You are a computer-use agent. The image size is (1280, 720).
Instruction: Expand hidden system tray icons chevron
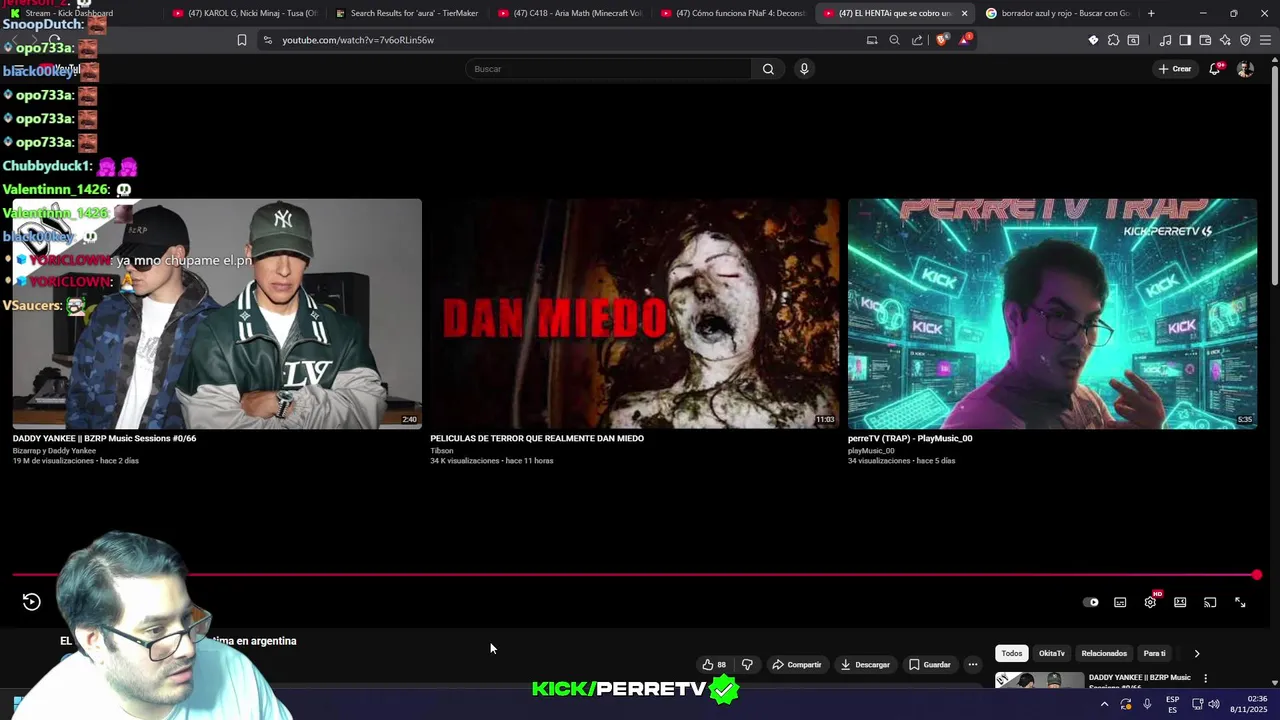1104,704
